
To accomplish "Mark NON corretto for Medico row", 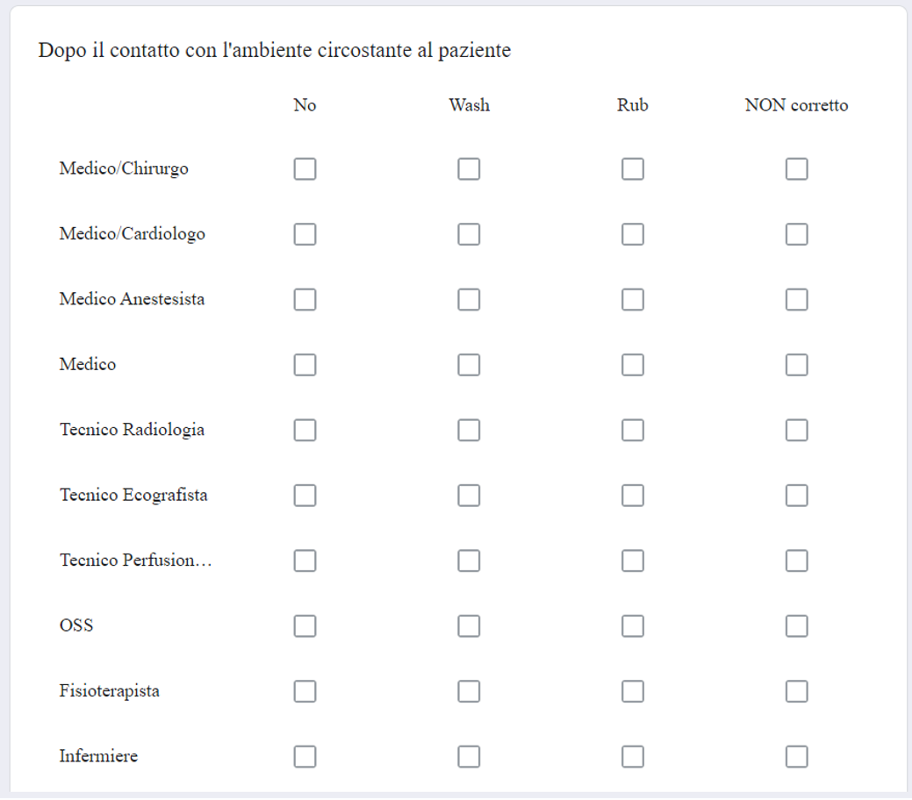I will click(797, 365).
